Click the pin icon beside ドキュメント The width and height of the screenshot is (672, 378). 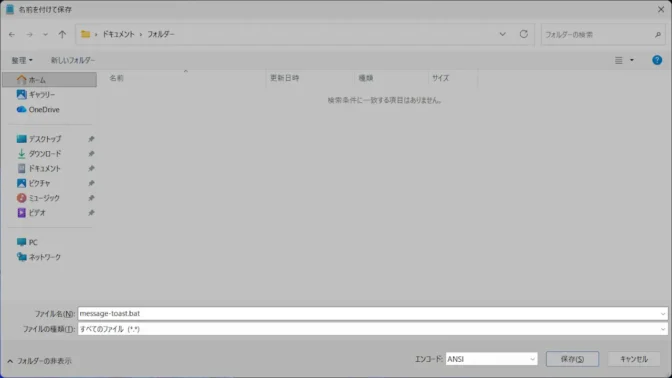[x=91, y=169]
